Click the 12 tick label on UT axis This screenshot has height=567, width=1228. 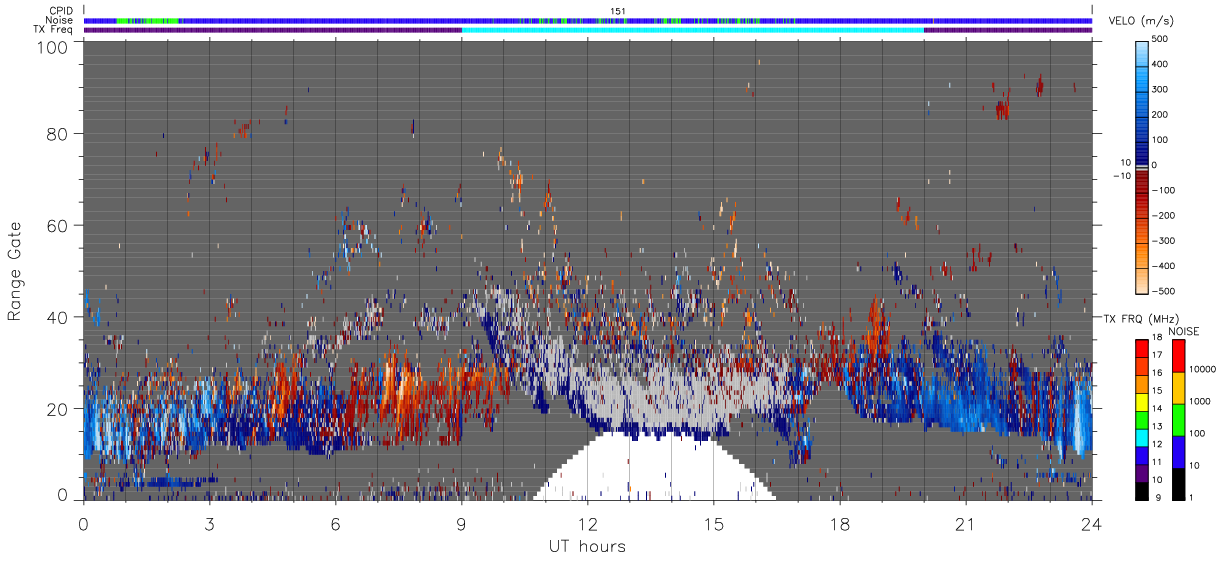pyautogui.click(x=587, y=524)
